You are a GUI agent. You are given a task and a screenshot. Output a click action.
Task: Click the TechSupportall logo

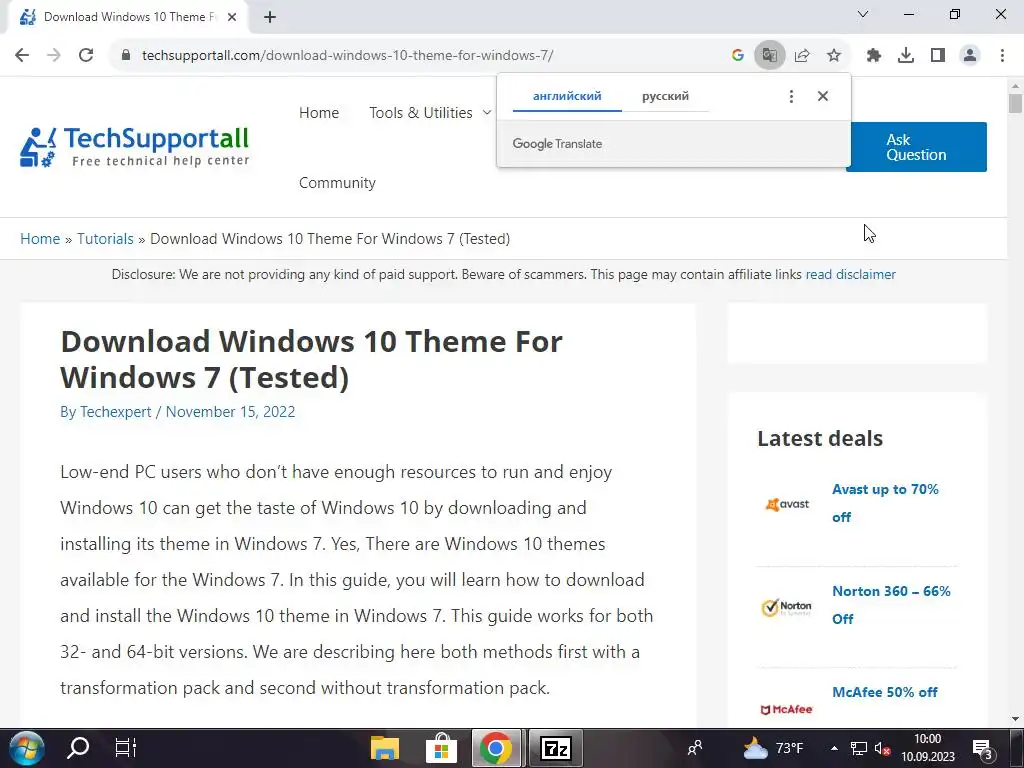tap(135, 147)
